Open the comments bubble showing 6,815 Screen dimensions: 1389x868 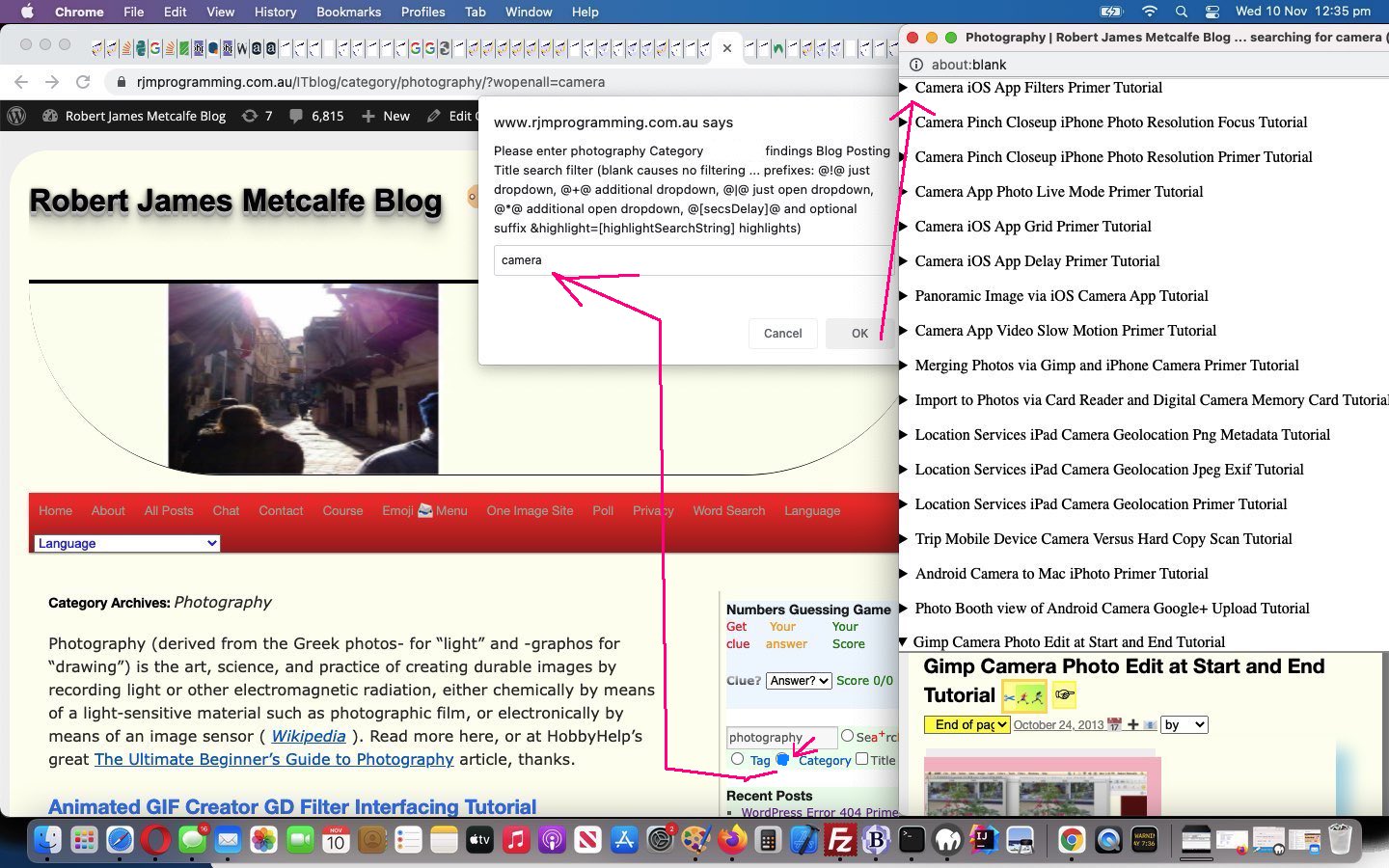pyautogui.click(x=316, y=116)
